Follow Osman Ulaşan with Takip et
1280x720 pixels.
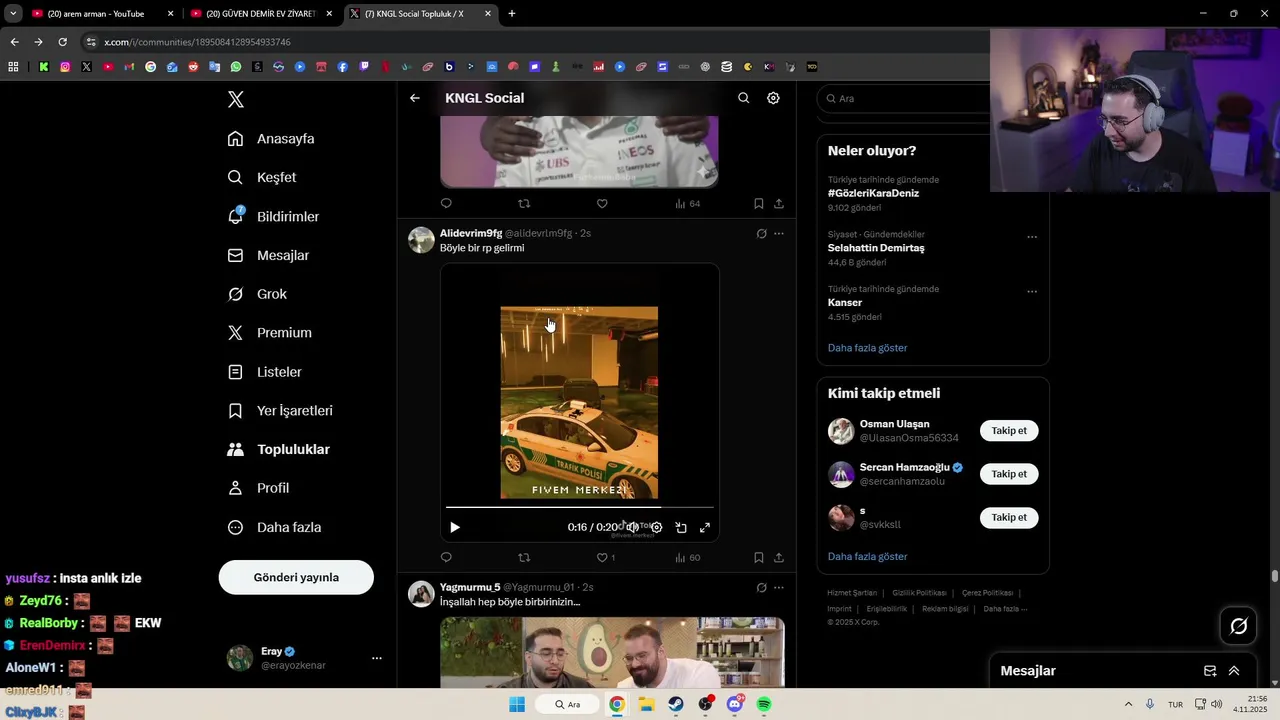pos(1009,431)
